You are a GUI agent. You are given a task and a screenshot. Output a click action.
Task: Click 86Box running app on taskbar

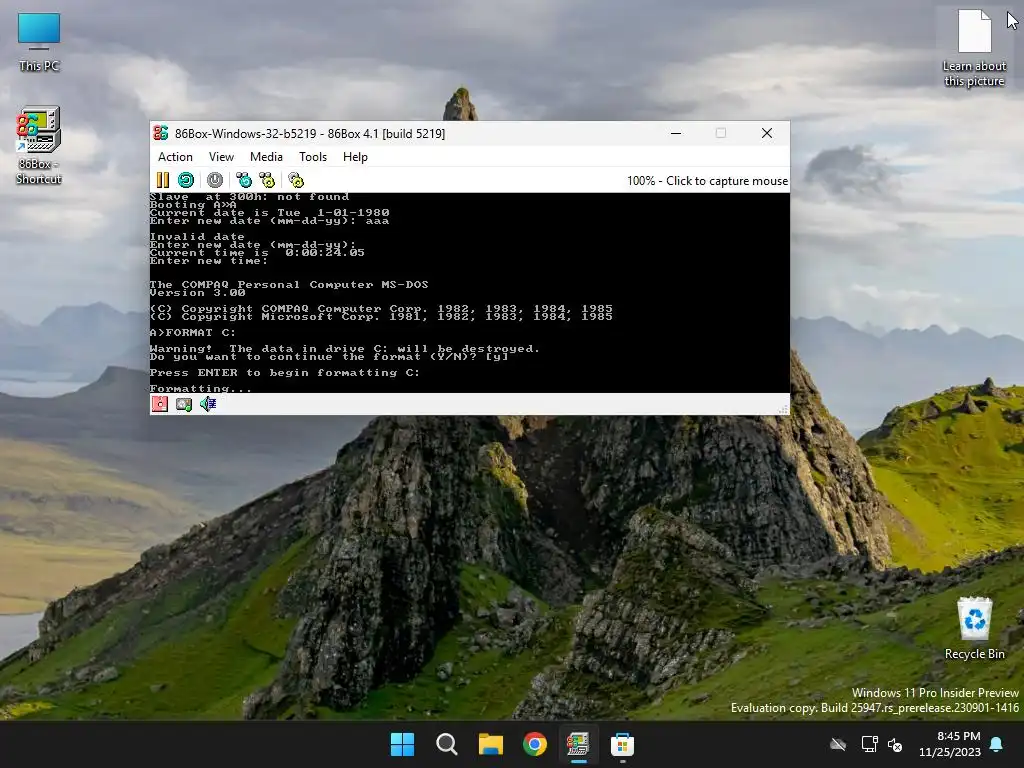point(579,744)
